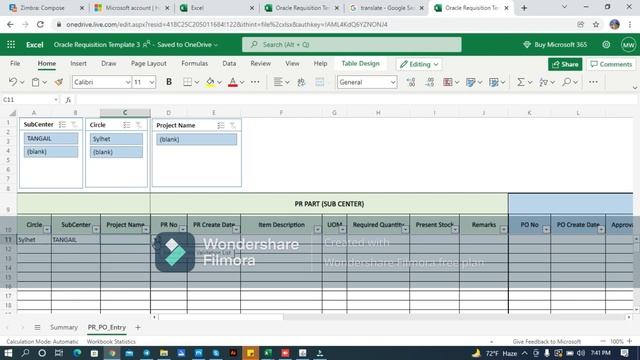Open the PR No column filter dropdown

pos(182,229)
